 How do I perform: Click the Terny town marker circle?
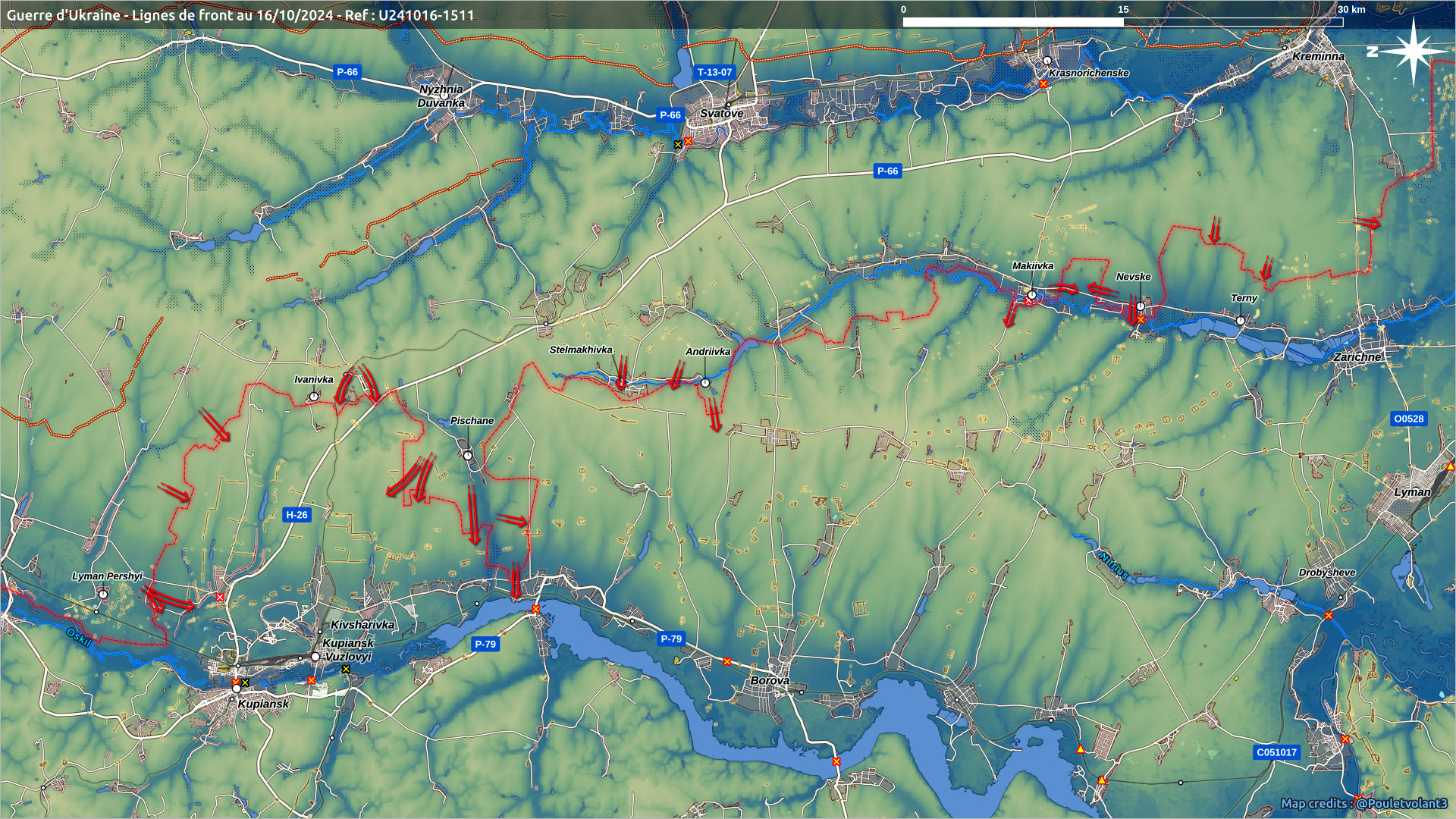coord(1241,321)
